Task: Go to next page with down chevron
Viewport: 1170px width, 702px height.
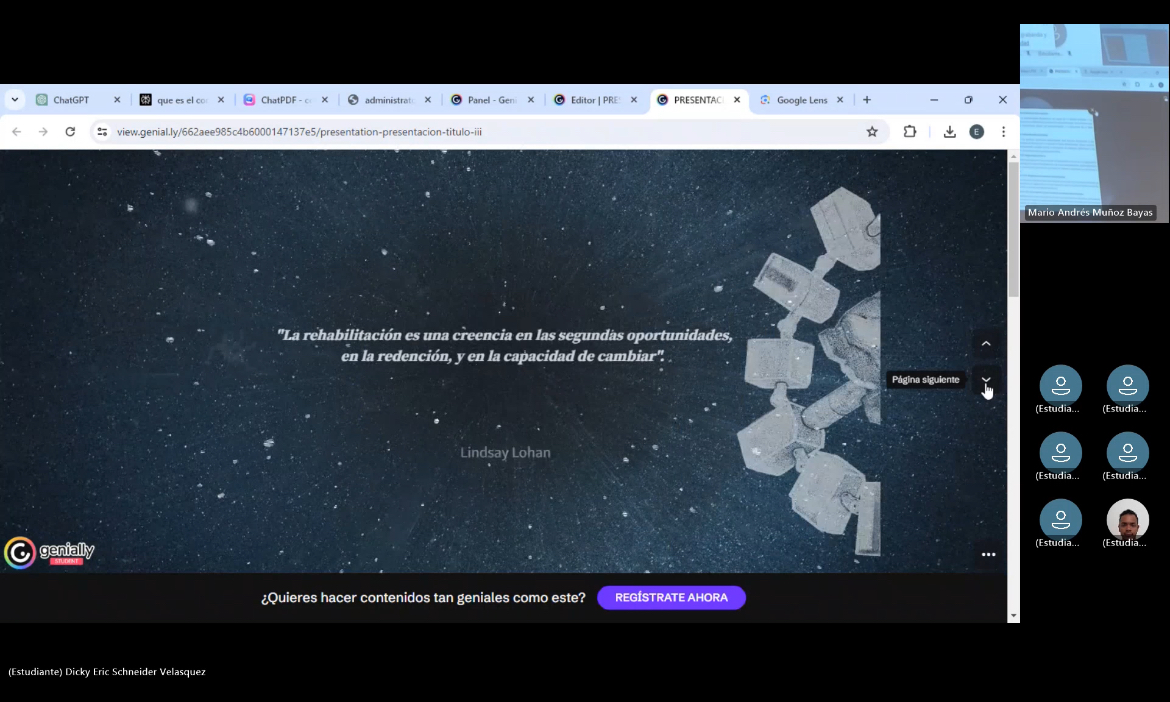Action: [986, 380]
